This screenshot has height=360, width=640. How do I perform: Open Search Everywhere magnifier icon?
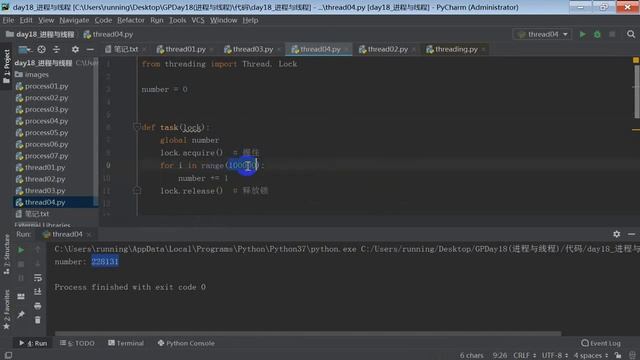tap(631, 35)
